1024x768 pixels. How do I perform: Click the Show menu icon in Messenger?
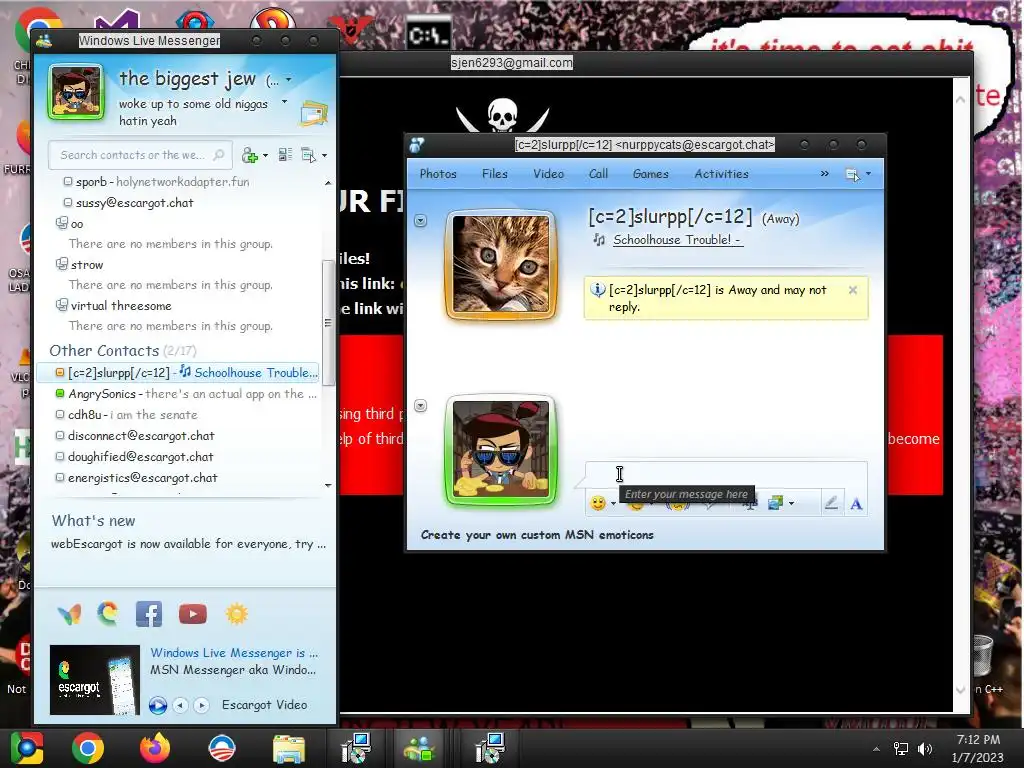coord(308,155)
